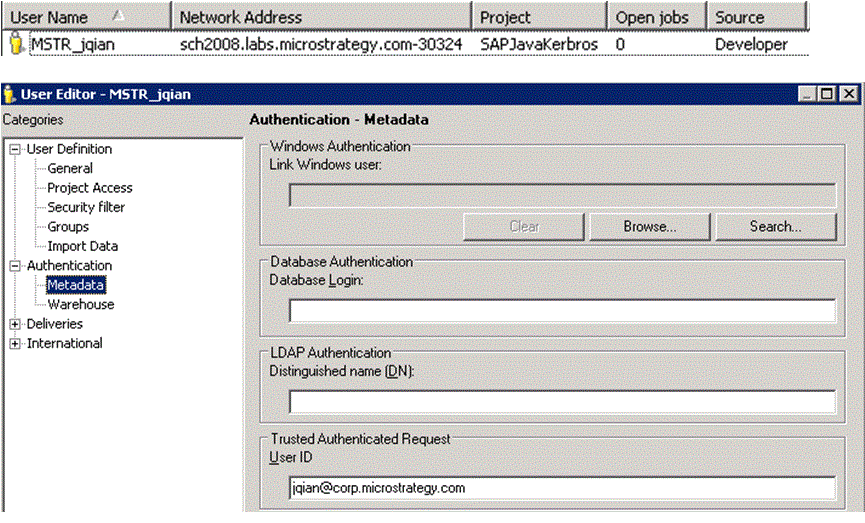The height and width of the screenshot is (523, 865).
Task: Open the Project Access category
Action: pos(90,188)
